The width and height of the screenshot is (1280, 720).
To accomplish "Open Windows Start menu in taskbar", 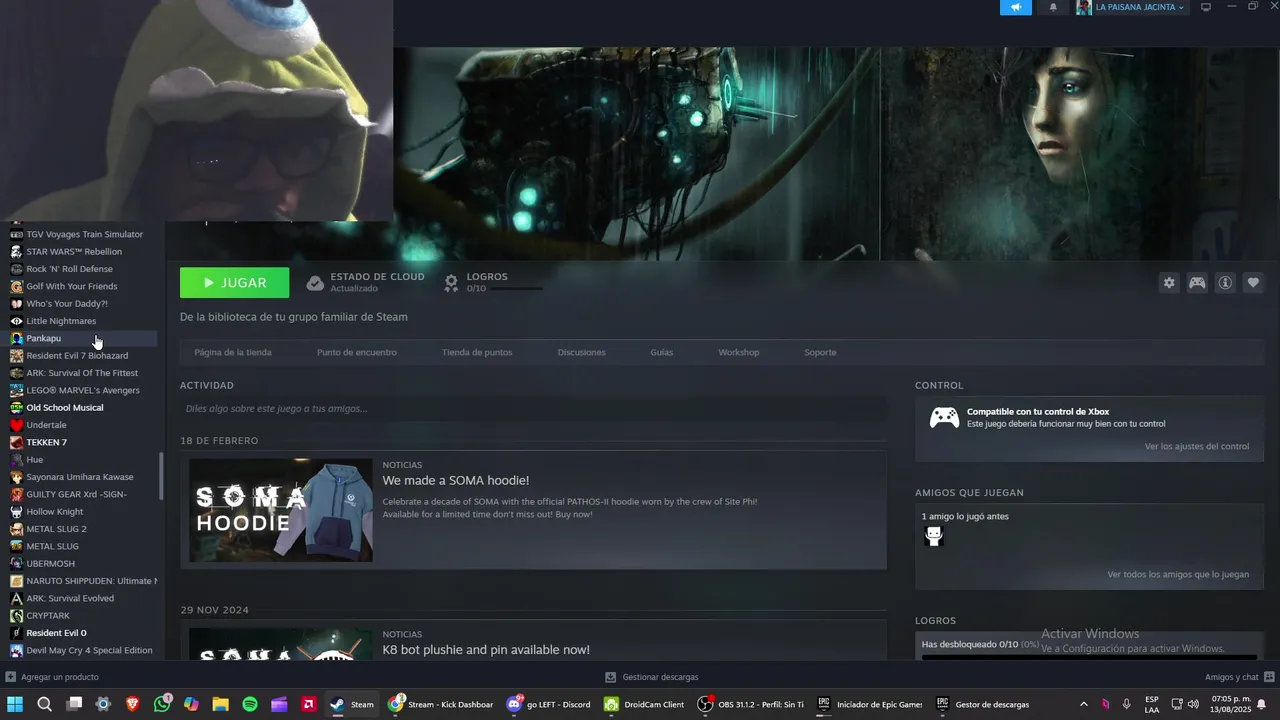I will click(x=15, y=704).
